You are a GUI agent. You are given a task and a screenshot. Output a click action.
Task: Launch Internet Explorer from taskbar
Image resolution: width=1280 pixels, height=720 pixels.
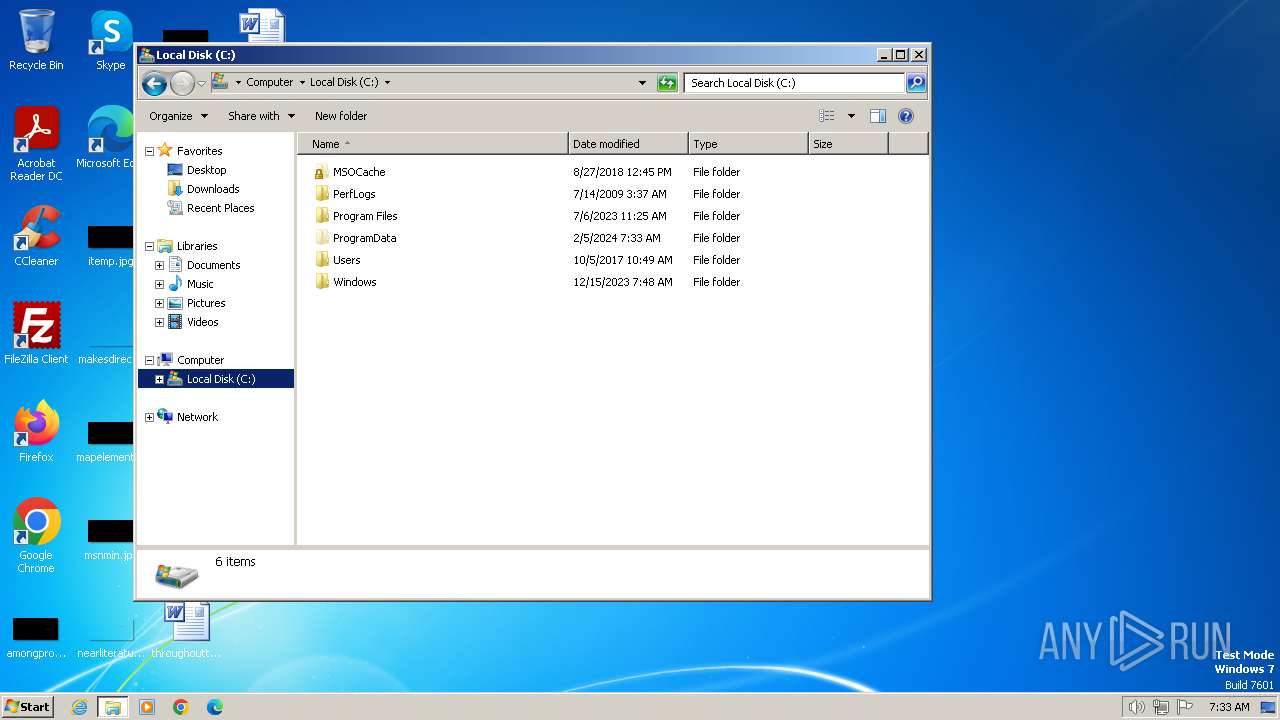coord(80,707)
